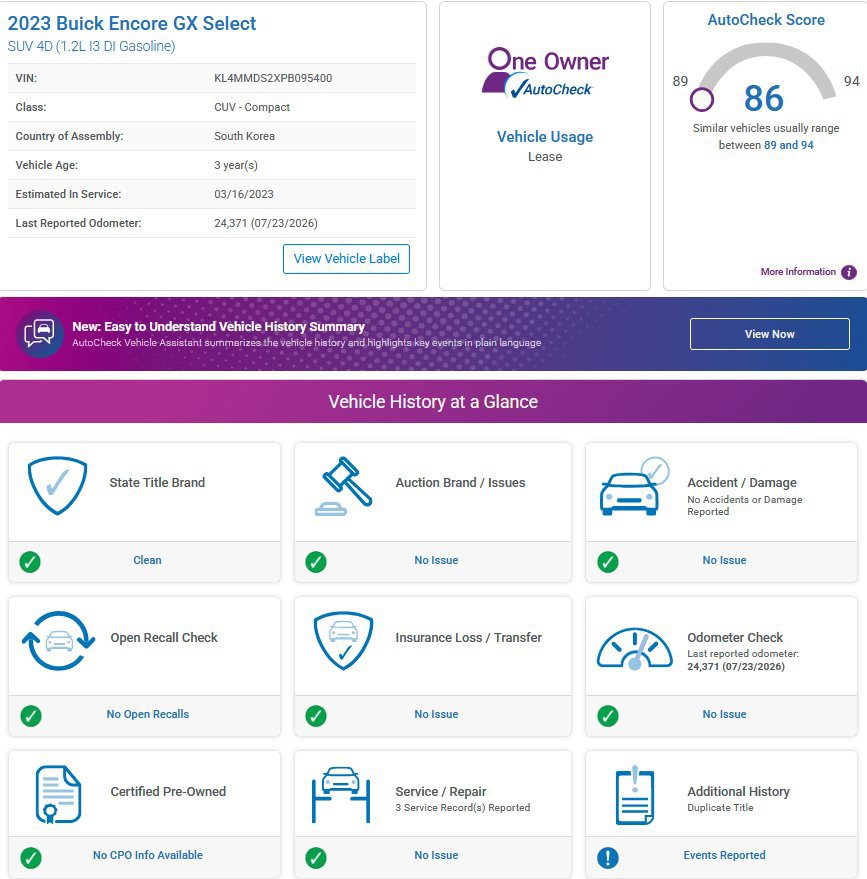Screen dimensions: 867x879
Task: Click the Certified Pre-Owned certificate icon
Action: click(x=58, y=794)
